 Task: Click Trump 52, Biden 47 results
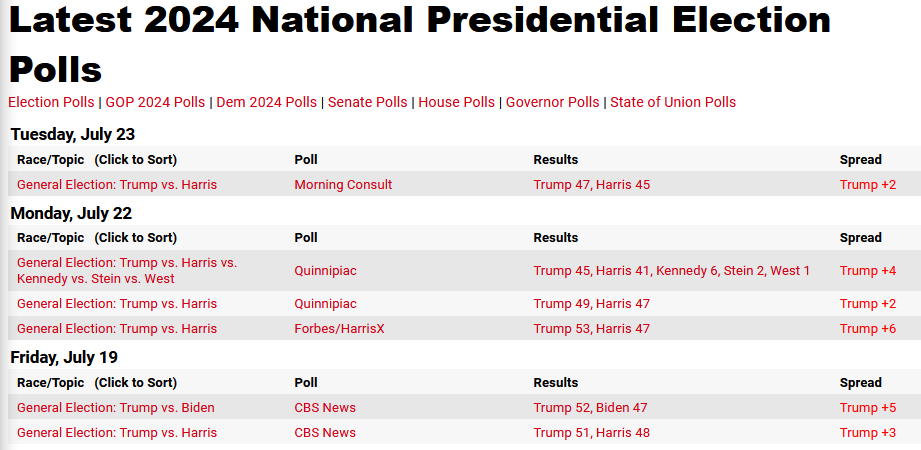pyautogui.click(x=590, y=408)
